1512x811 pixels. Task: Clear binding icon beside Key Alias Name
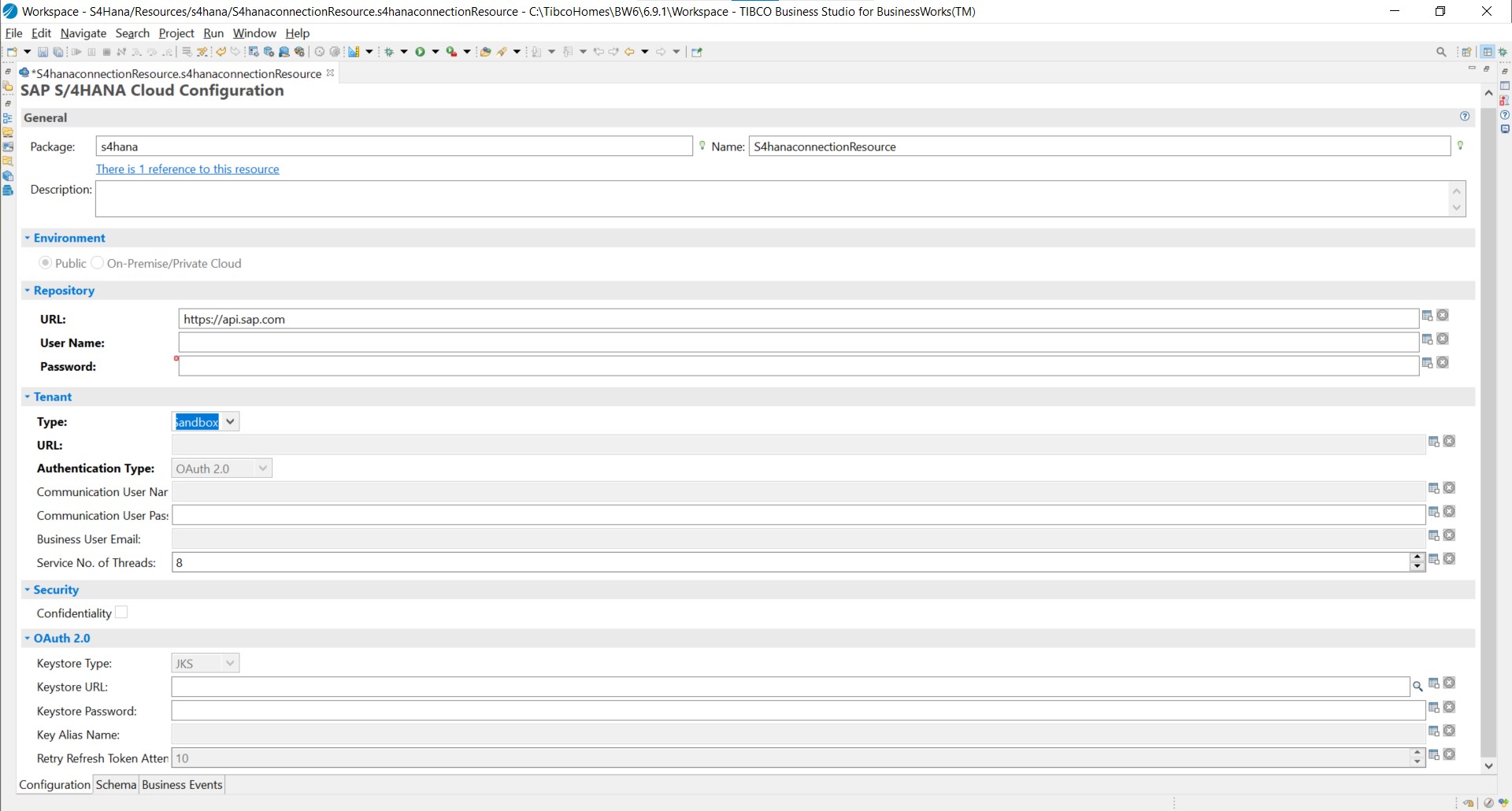[1449, 731]
